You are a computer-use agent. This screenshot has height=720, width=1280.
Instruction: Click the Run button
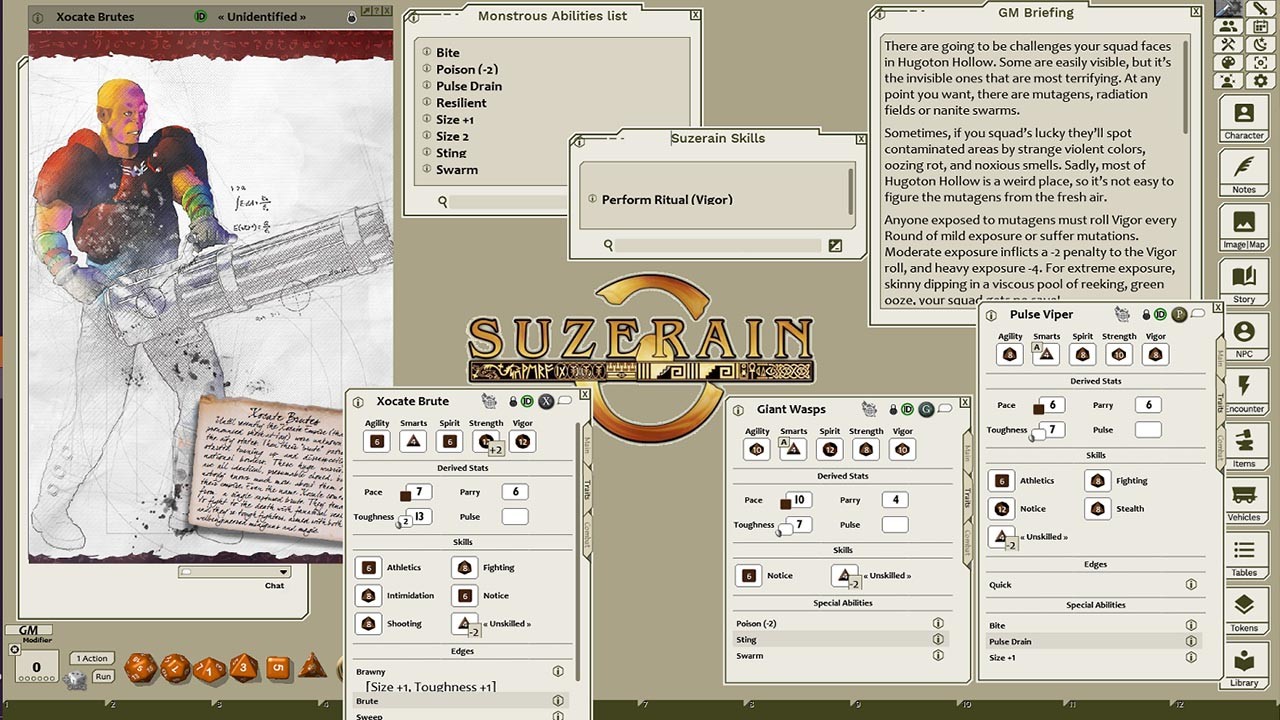(103, 677)
